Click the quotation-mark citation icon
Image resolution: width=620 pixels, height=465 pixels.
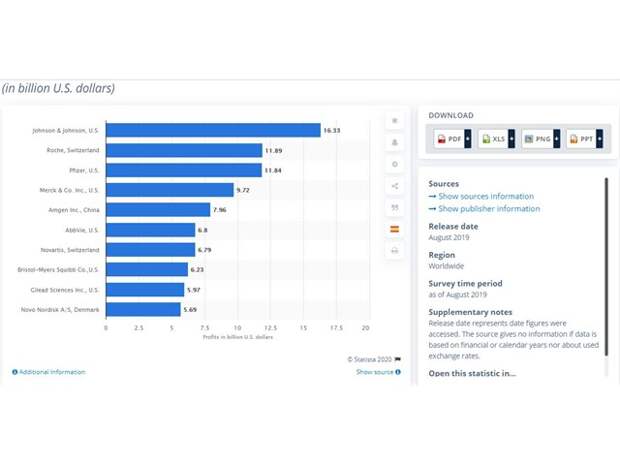tap(394, 208)
